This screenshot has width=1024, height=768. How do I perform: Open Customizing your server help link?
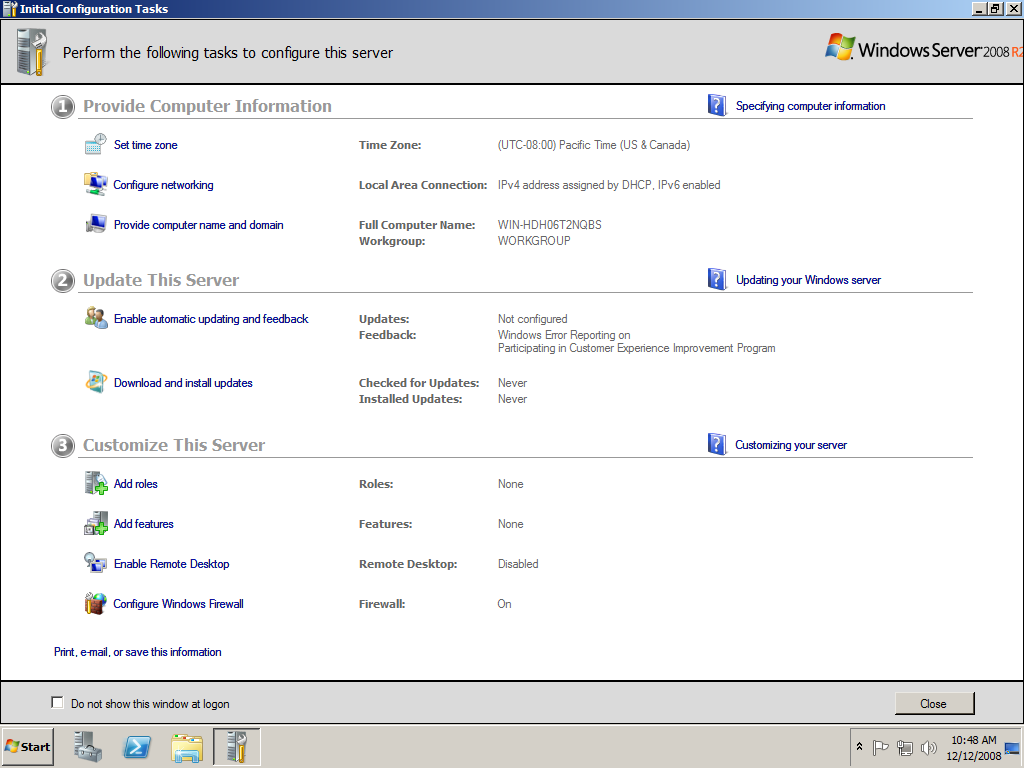(790, 445)
